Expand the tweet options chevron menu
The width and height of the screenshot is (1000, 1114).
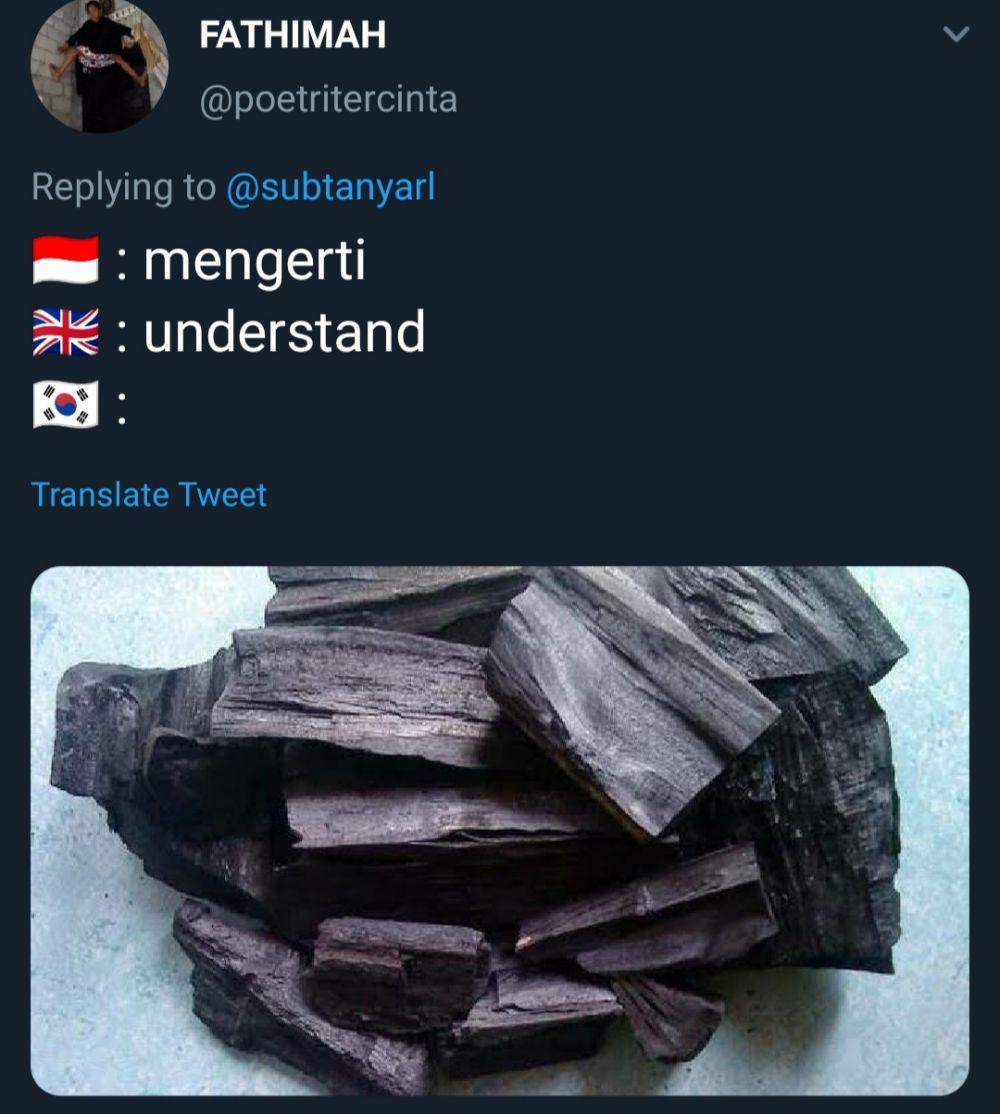coord(956,34)
